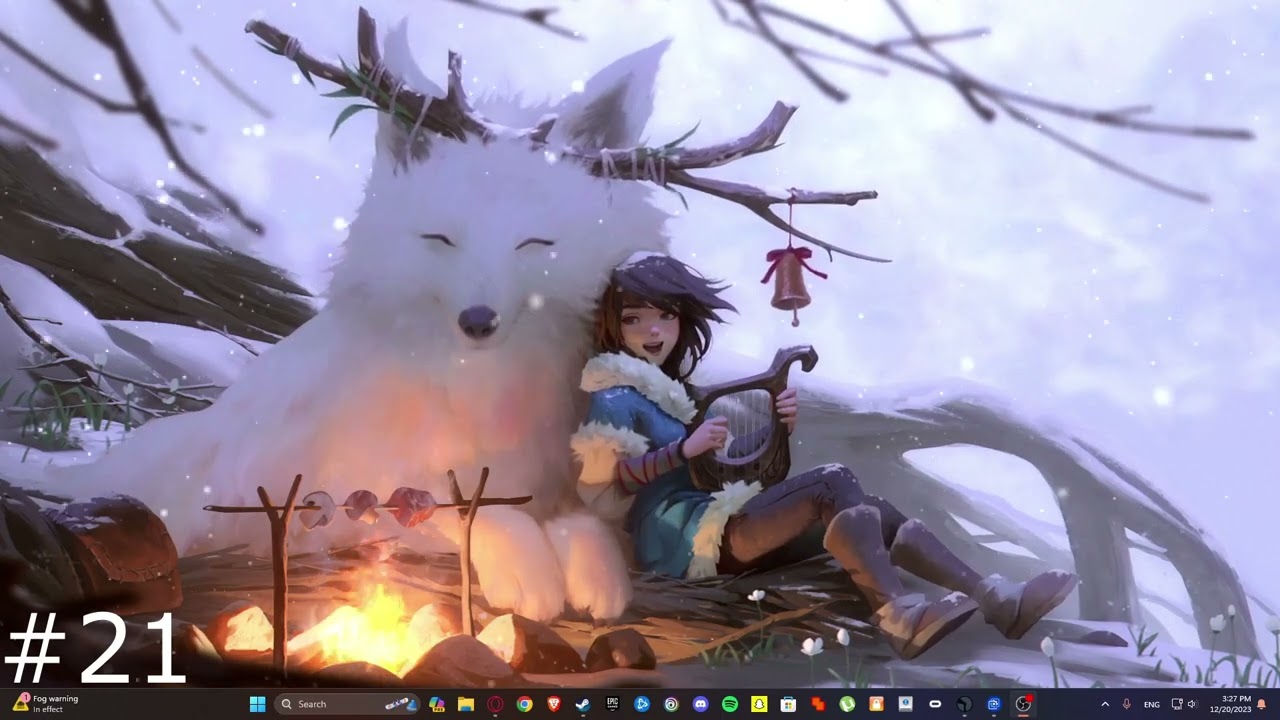Open the Copilot preview icon on taskbar

[437, 704]
